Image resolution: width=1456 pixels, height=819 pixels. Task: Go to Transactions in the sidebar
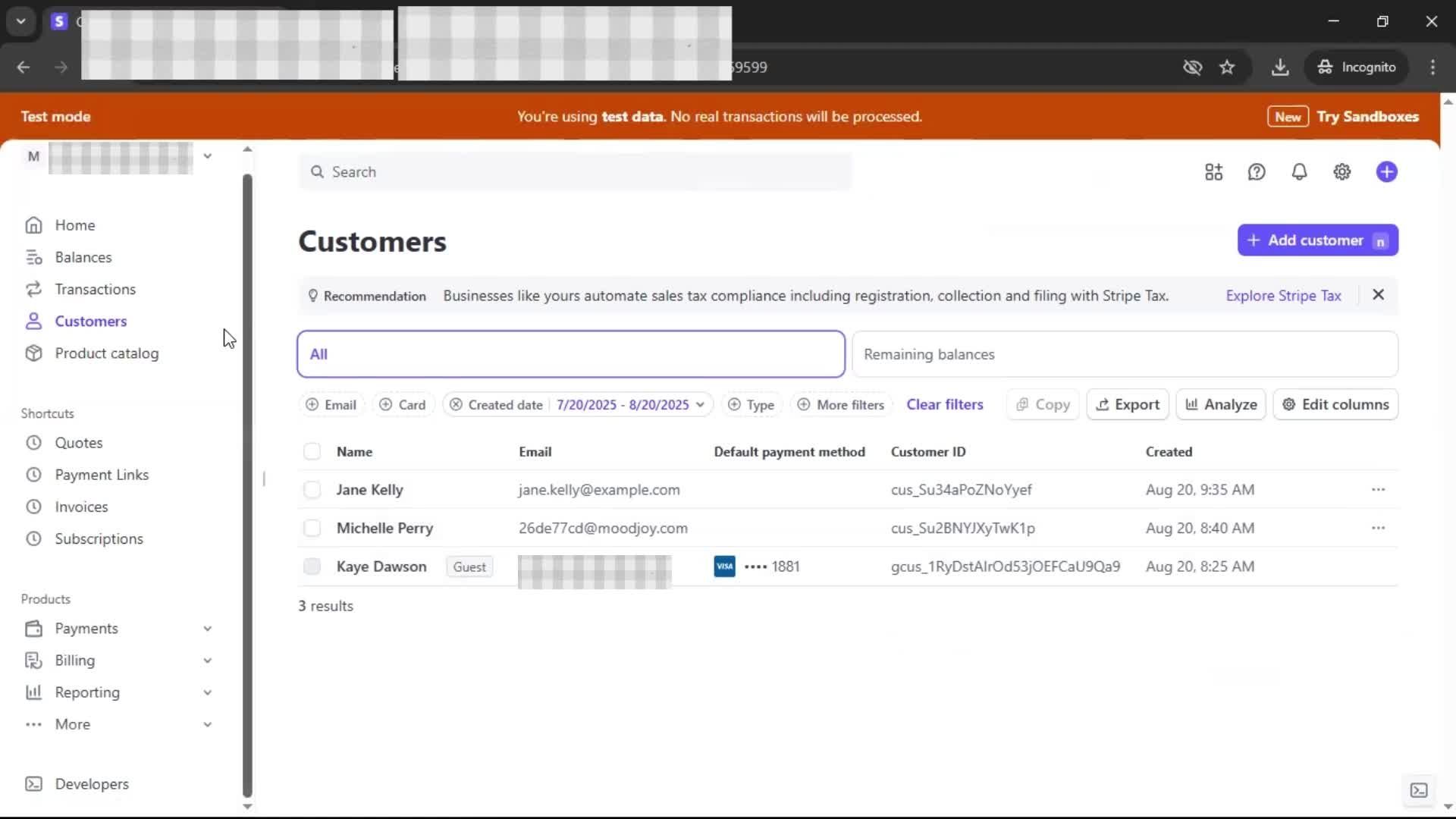click(95, 290)
